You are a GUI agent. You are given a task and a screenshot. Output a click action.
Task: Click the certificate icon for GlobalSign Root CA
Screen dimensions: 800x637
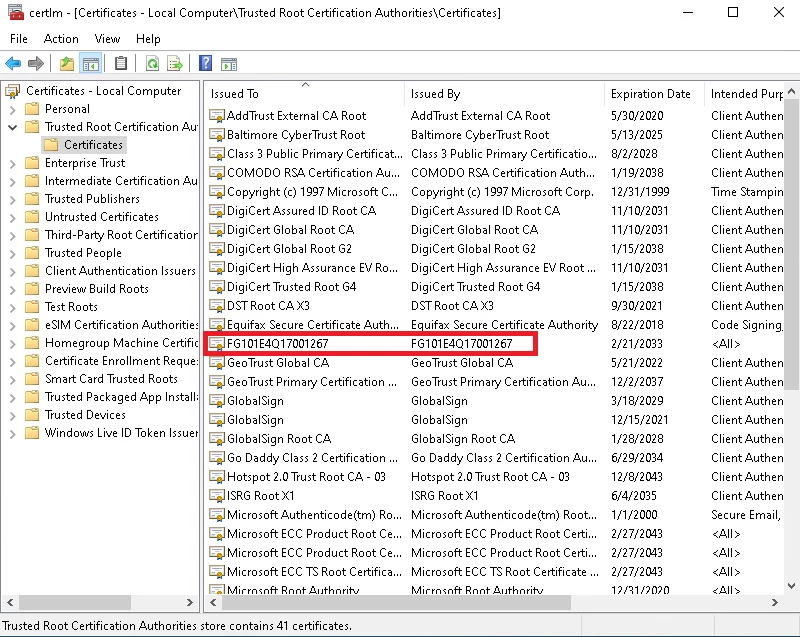pos(217,439)
